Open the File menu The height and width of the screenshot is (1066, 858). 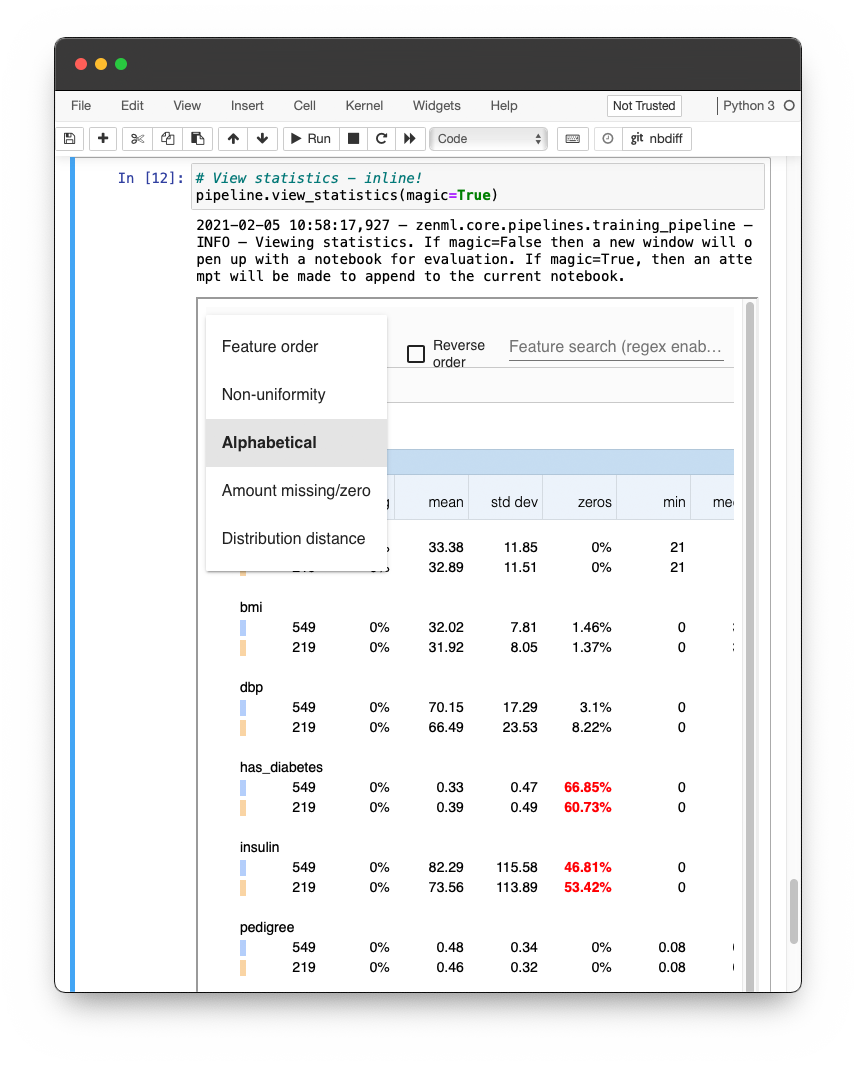81,105
